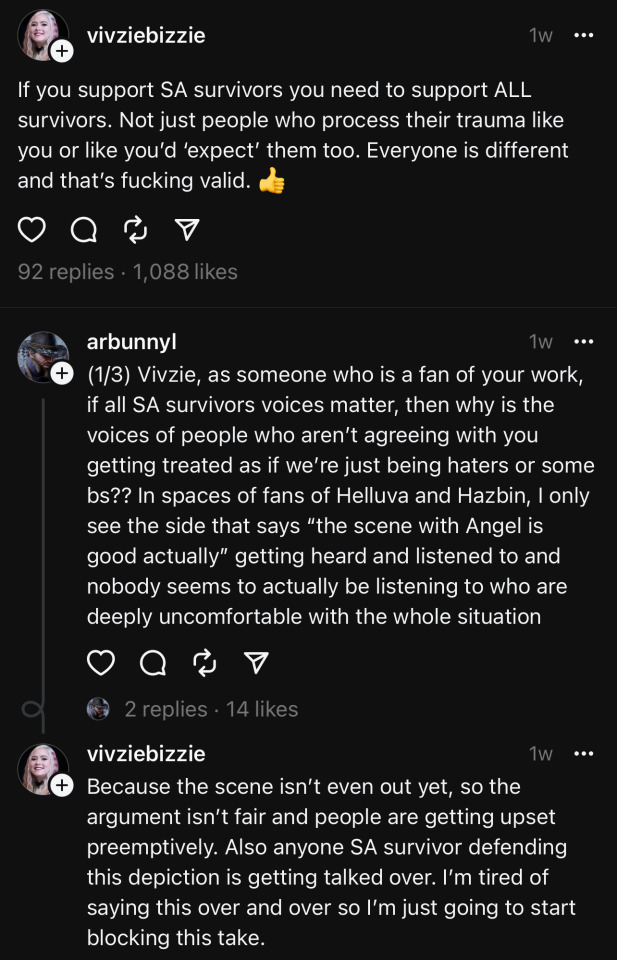Like arbunnyl's reply with heart icon
This screenshot has width=617, height=960.
click(x=101, y=662)
